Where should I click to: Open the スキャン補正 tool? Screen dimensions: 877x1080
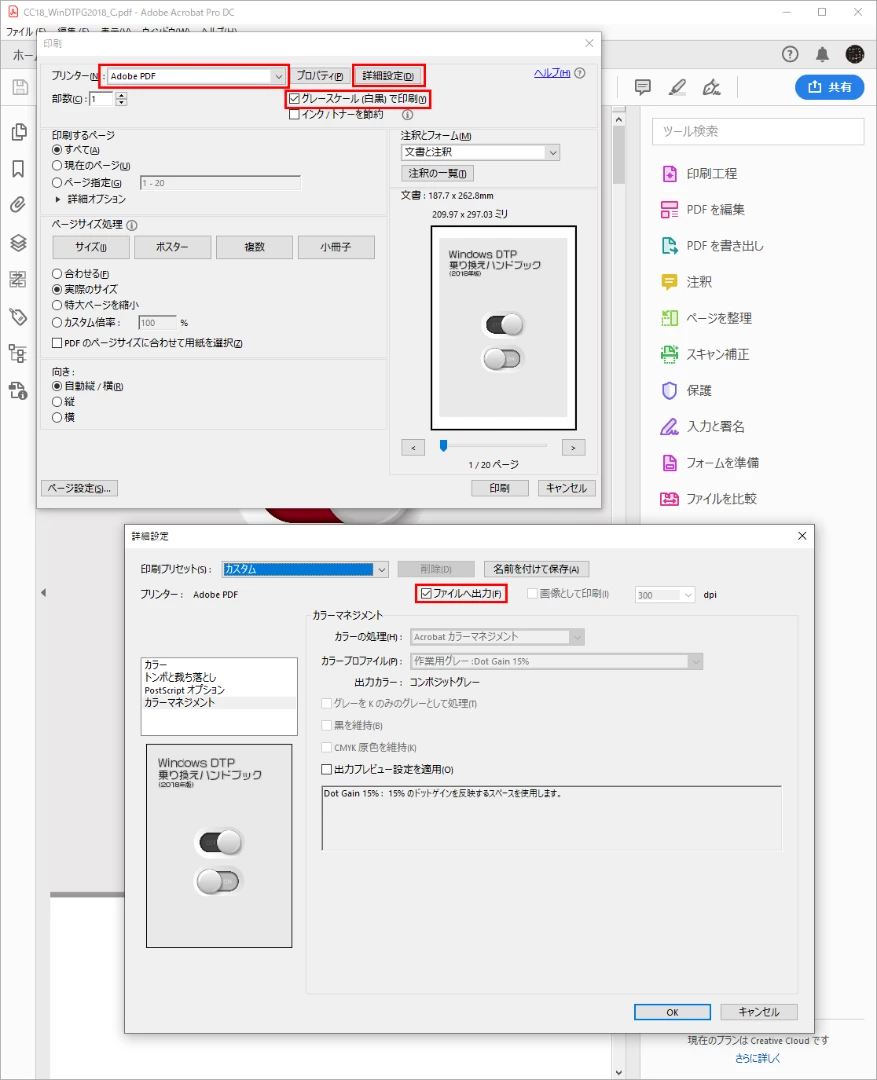[705, 354]
